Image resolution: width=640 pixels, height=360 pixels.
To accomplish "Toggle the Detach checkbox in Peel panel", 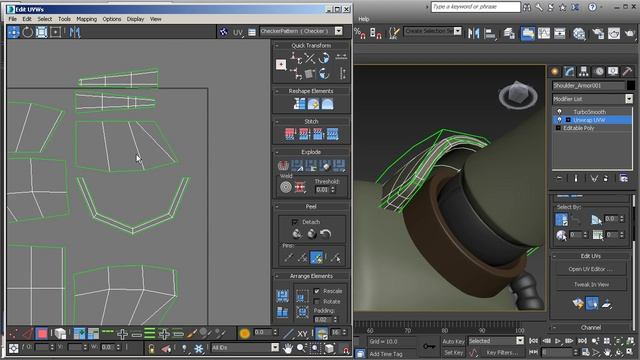I will click(295, 222).
